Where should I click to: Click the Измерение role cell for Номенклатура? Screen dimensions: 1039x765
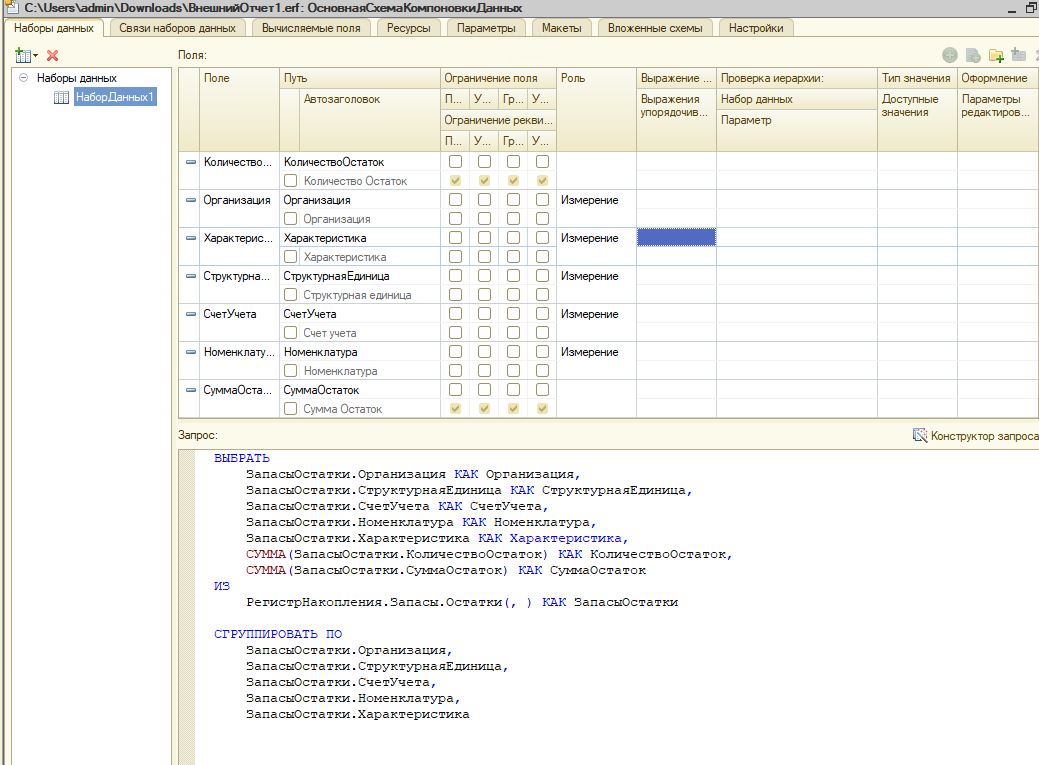[x=596, y=352]
